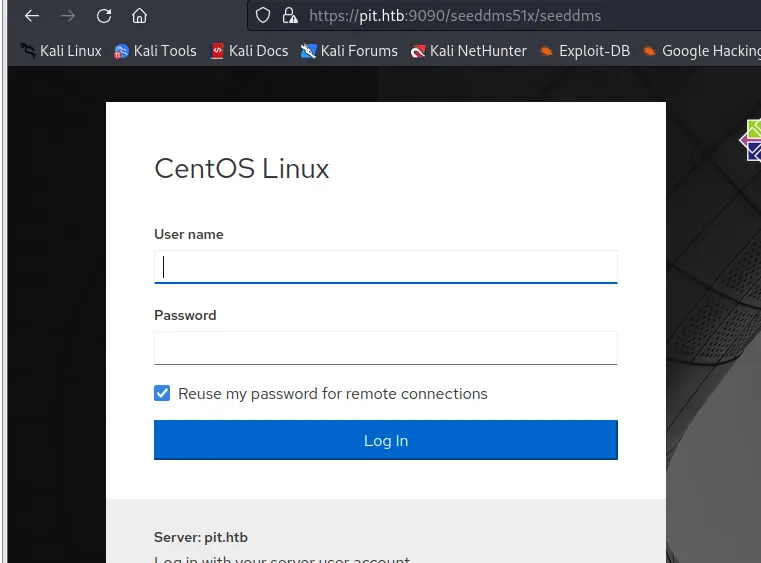
Task: Show tracking protection shield details
Action: (263, 16)
